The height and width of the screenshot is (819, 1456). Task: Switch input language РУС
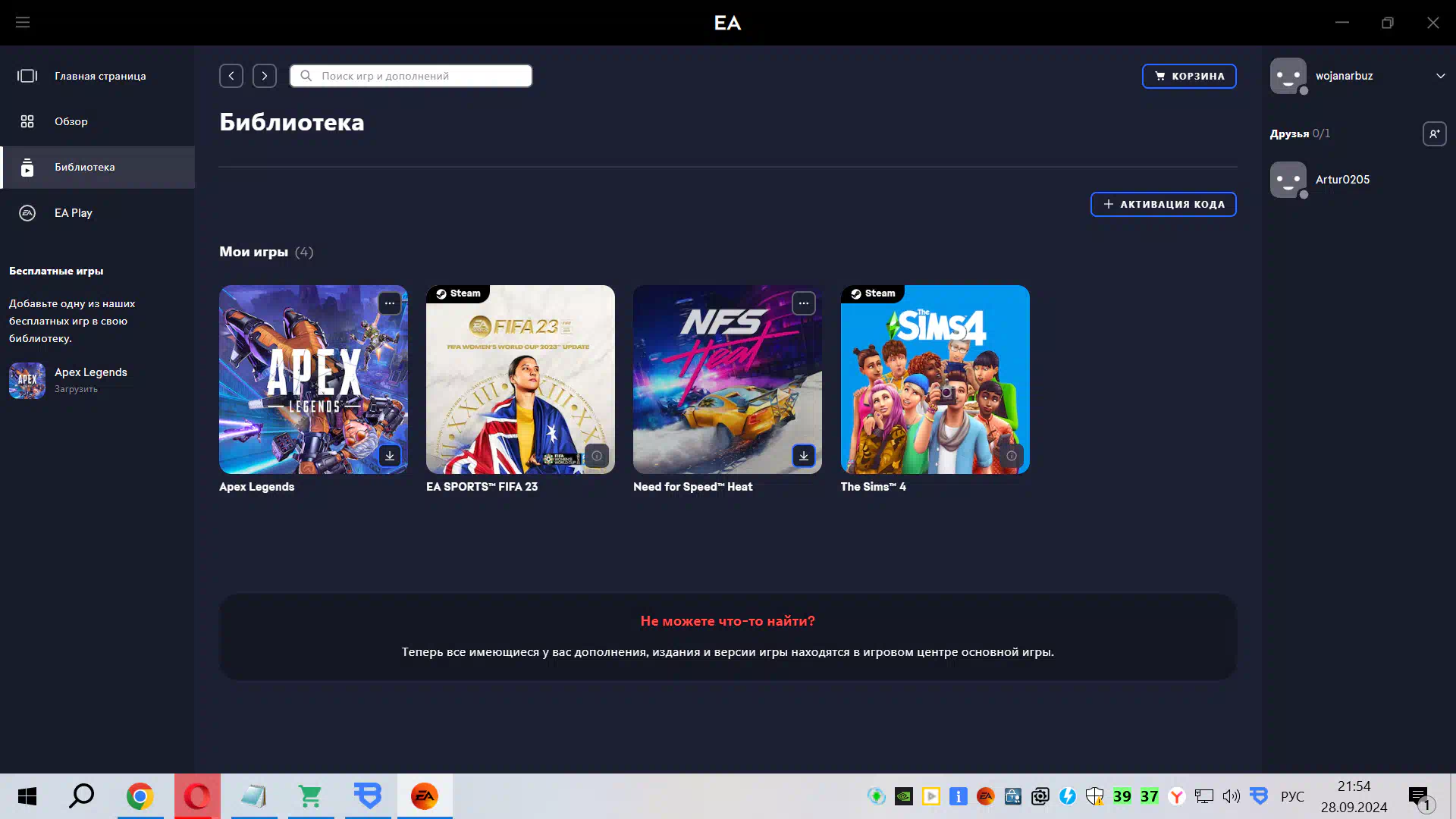click(x=1292, y=796)
